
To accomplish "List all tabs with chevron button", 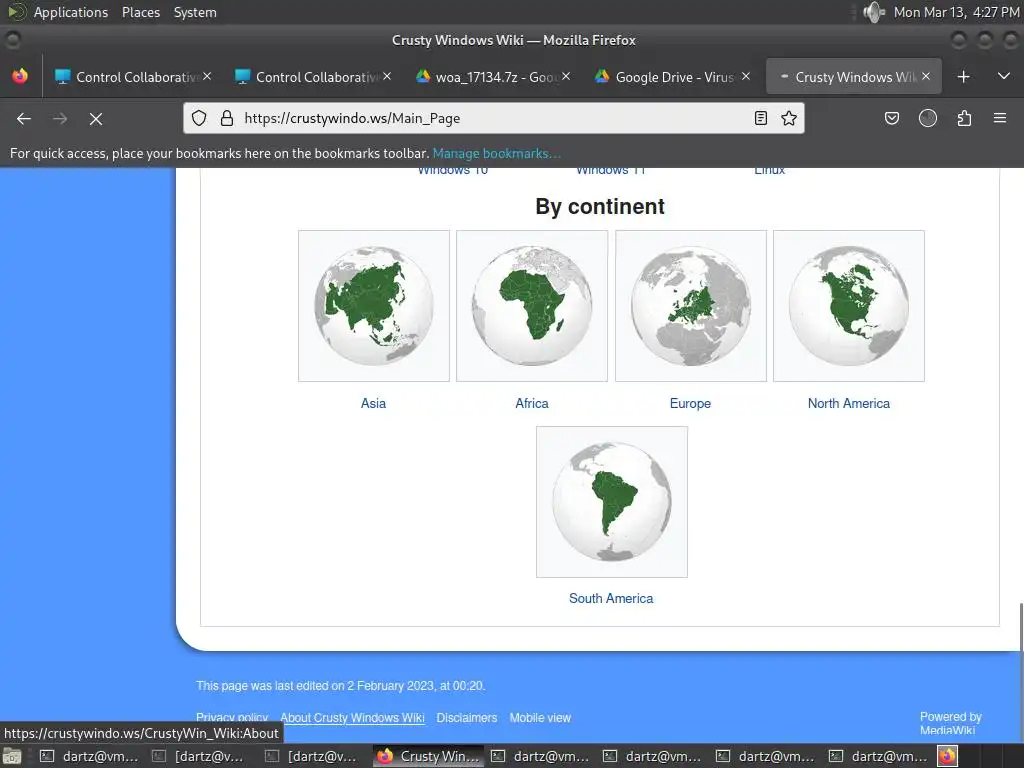I will click(x=1004, y=76).
